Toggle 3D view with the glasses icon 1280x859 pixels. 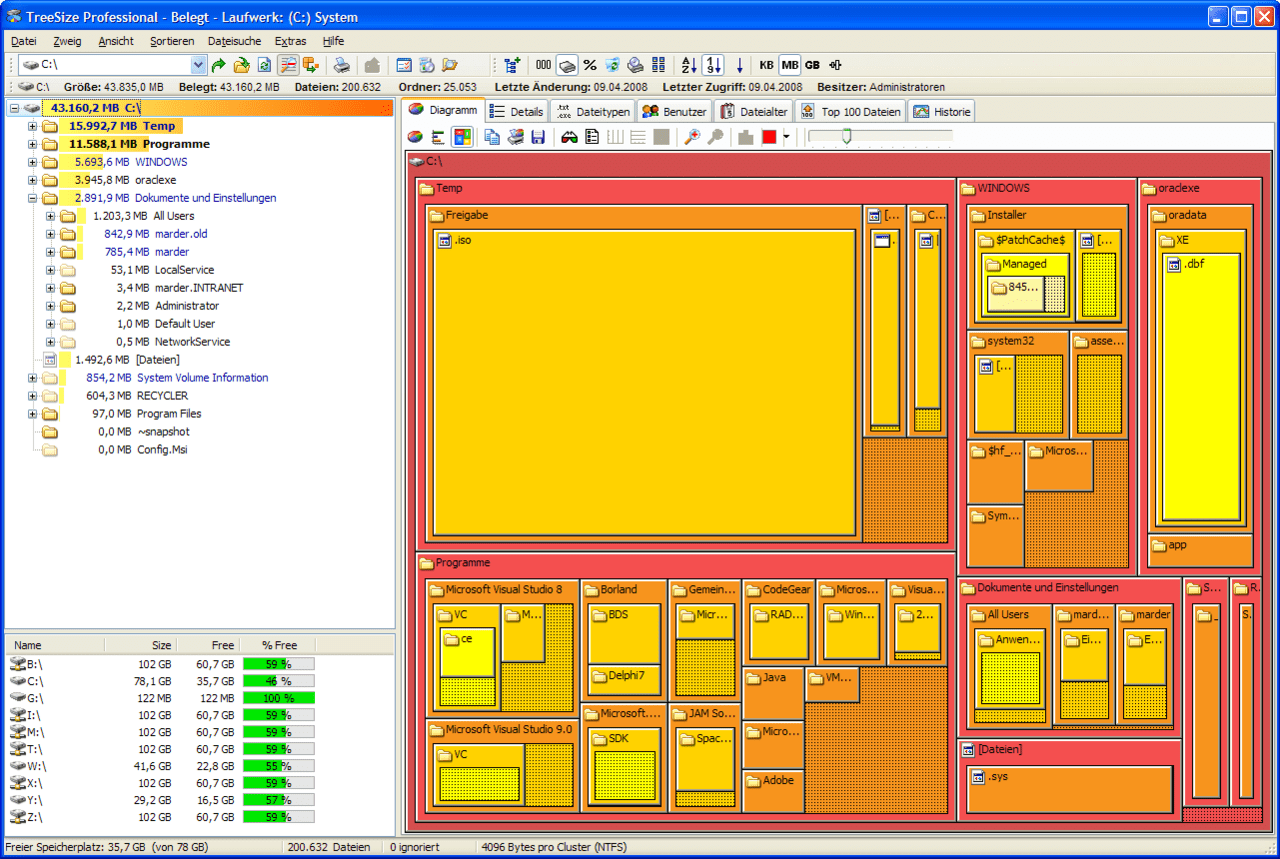[x=569, y=137]
